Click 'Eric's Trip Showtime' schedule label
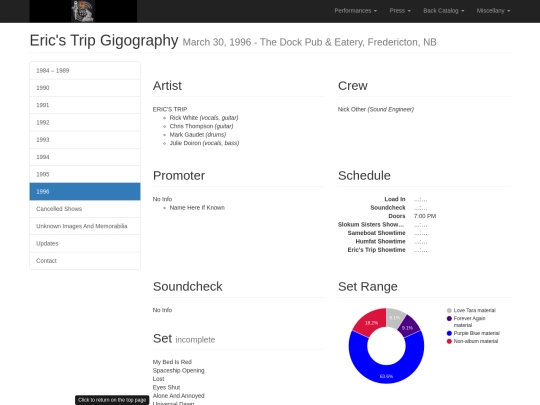Screen dimensions: 540x405 click(376, 250)
